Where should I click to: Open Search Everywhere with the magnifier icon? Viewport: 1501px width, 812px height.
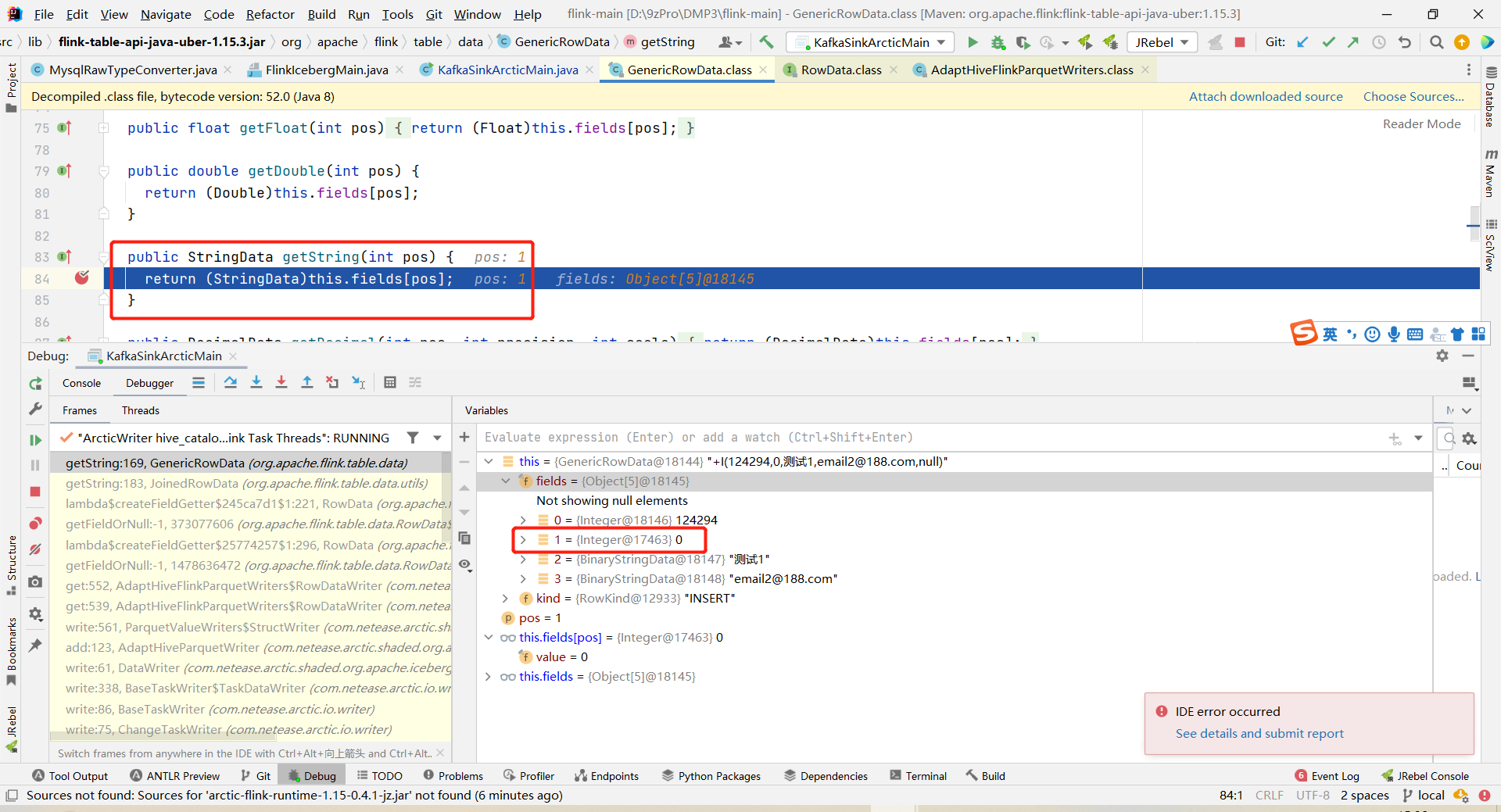(x=1436, y=42)
